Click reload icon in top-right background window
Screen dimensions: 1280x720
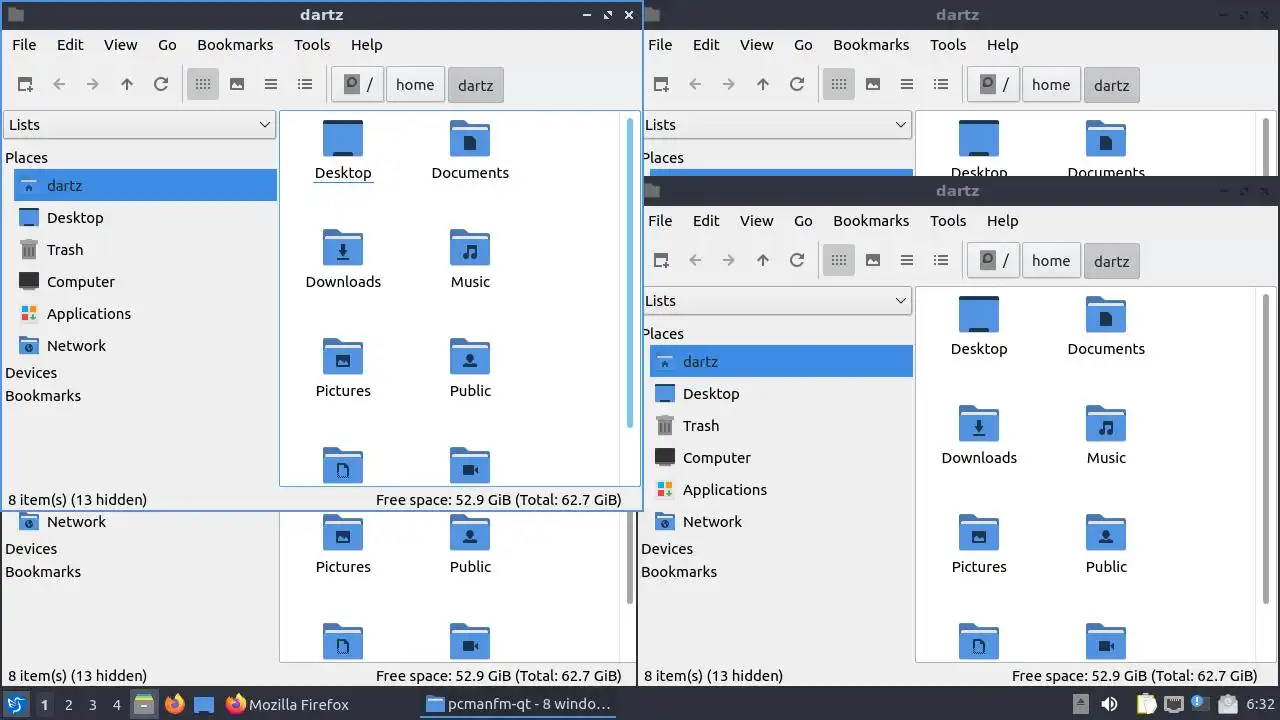(797, 85)
